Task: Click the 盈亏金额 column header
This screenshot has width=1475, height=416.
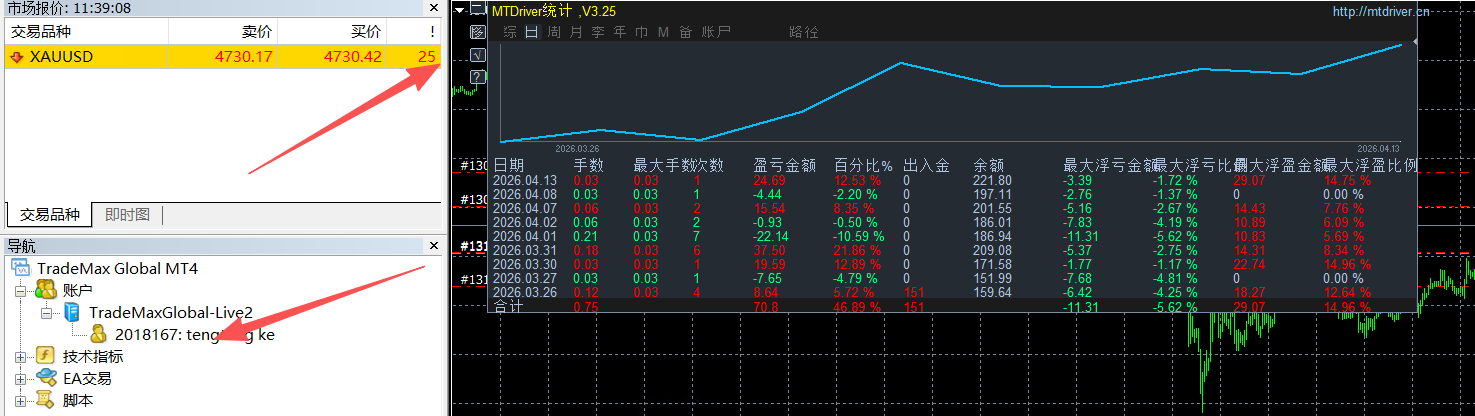Action: 784,165
